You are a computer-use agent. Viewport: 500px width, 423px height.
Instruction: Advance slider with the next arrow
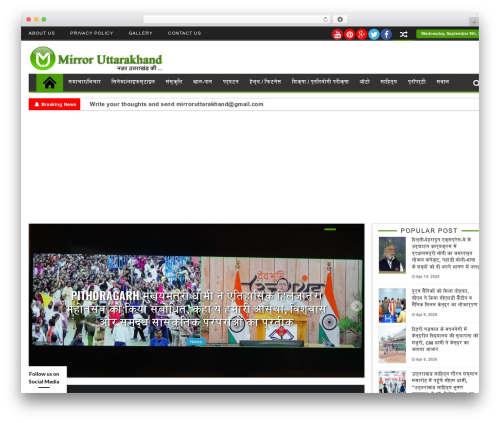click(x=356, y=306)
